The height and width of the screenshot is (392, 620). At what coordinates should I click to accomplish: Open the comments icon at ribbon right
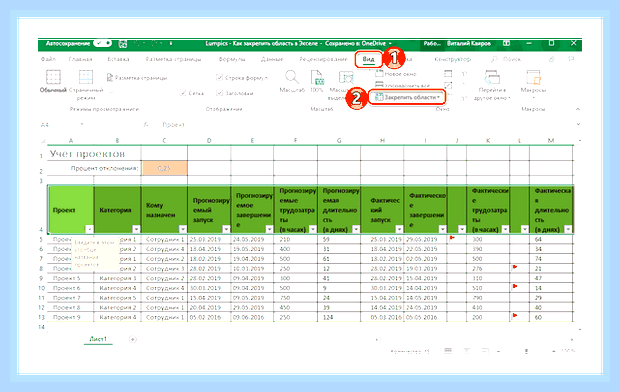pos(571,59)
